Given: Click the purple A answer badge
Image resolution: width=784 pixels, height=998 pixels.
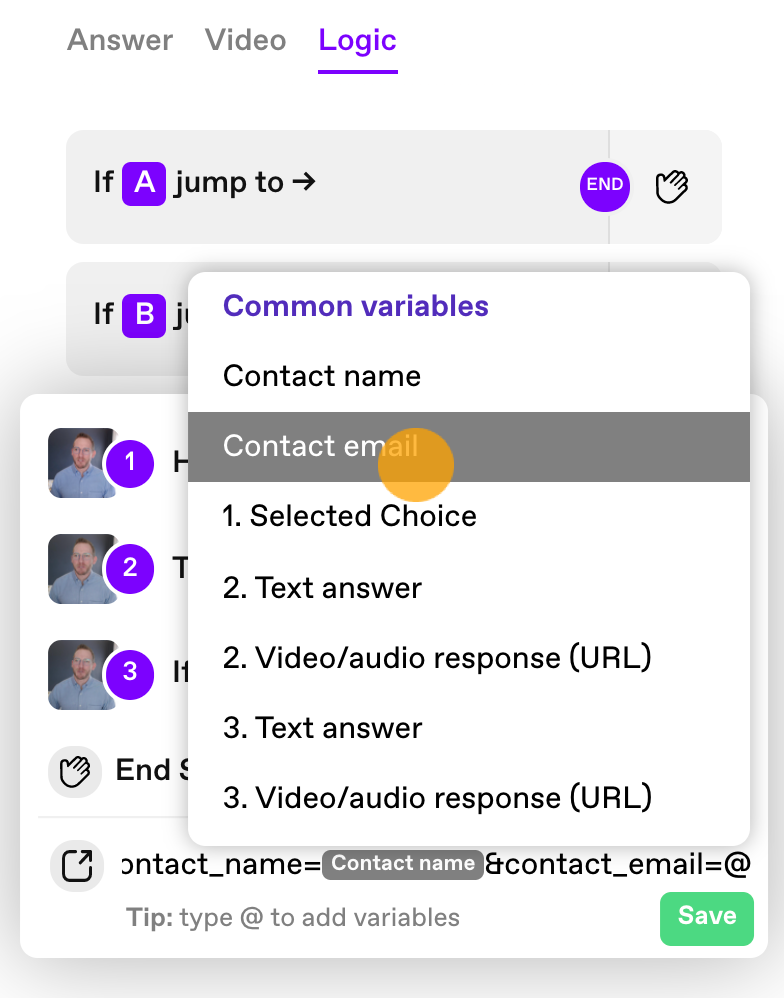Looking at the screenshot, I should (x=144, y=184).
